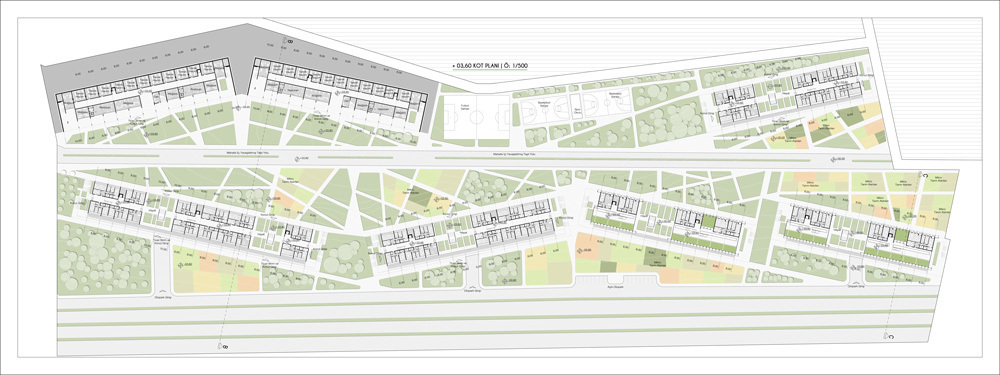Click the level marker symbol on the central street
This screenshot has height=375, width=1000.
point(297,158)
